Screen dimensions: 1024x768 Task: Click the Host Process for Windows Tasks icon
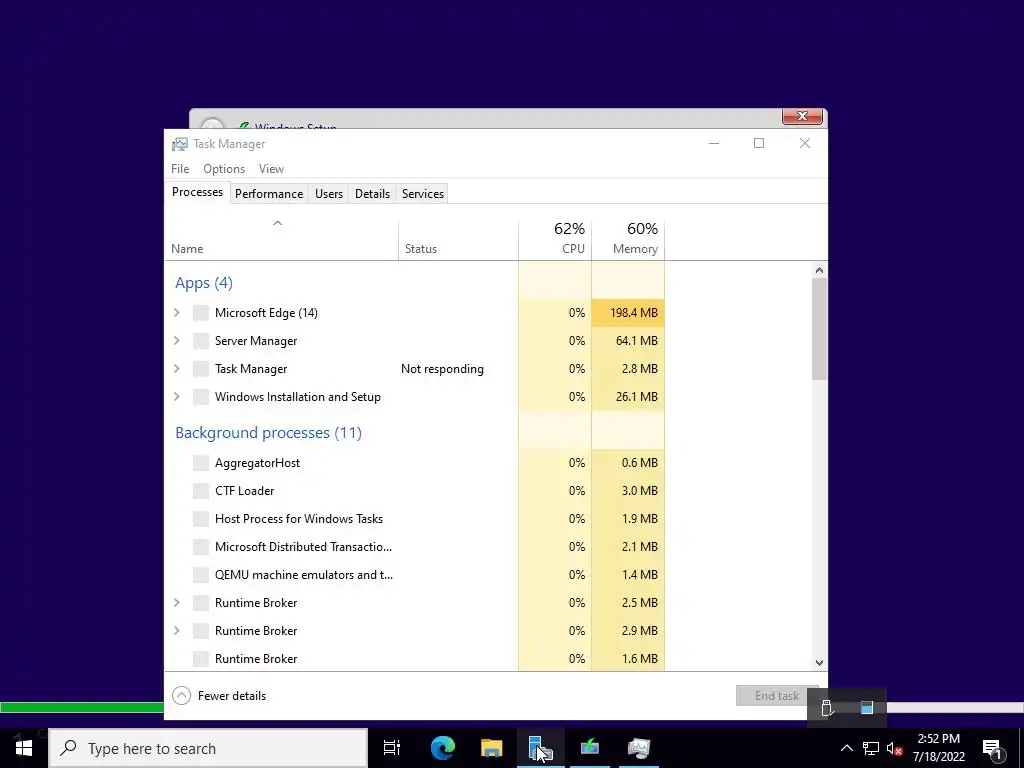200,519
